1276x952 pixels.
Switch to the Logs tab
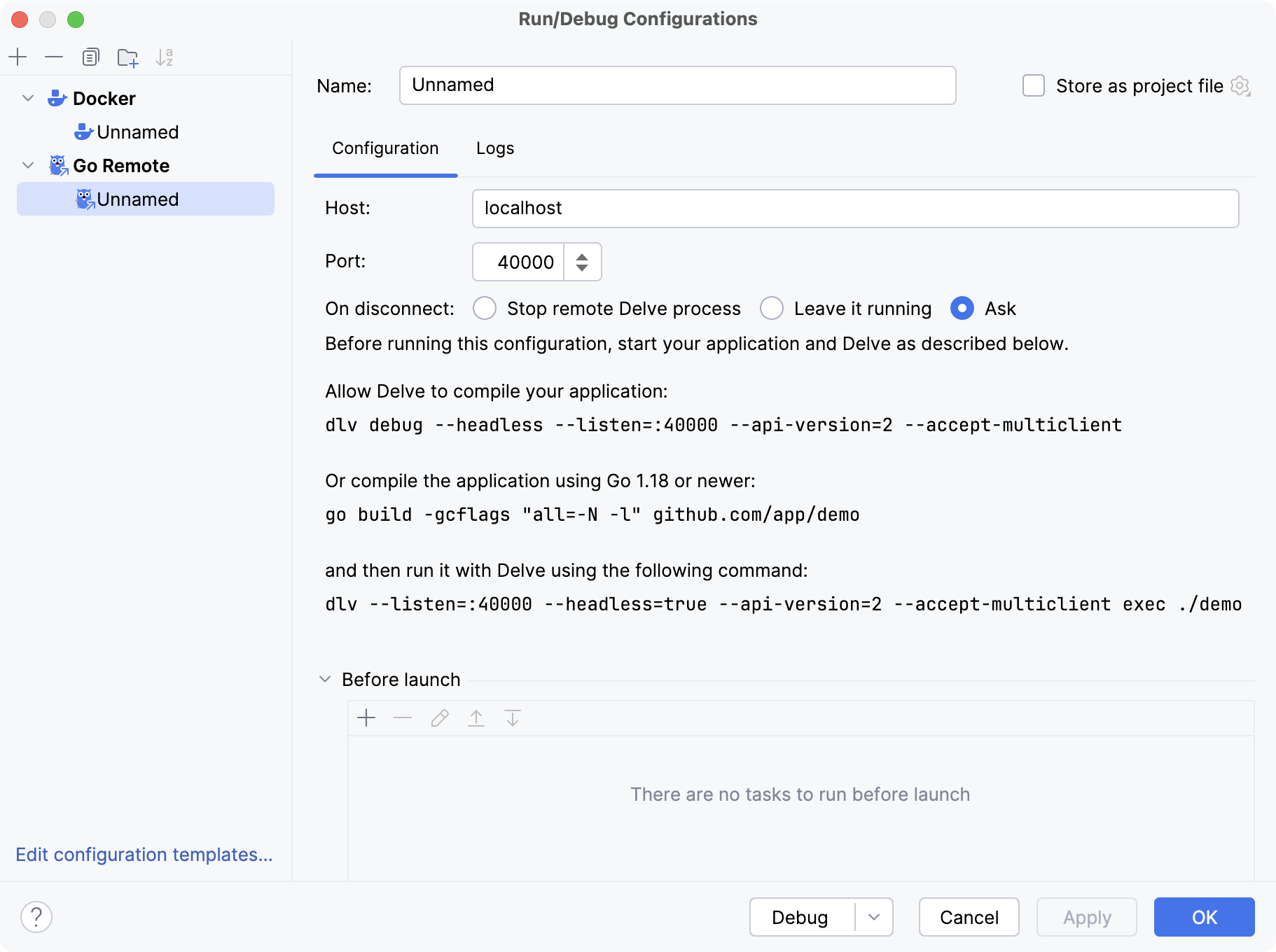494,148
